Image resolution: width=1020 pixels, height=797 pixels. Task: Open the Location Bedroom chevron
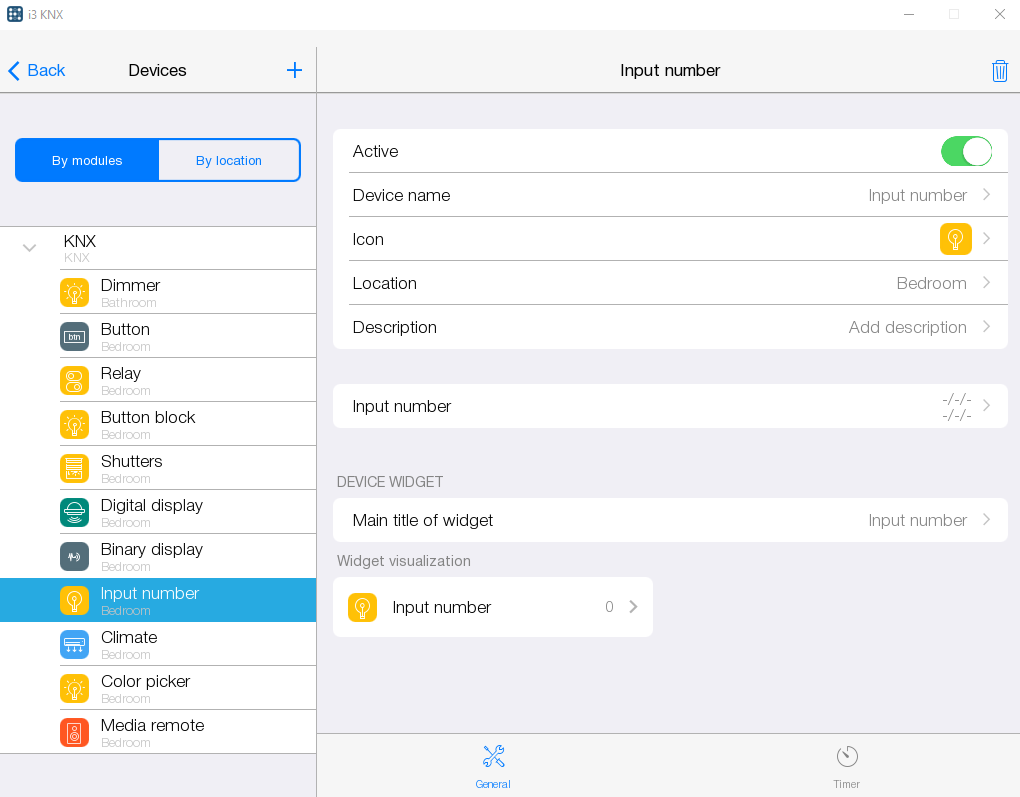pos(986,283)
